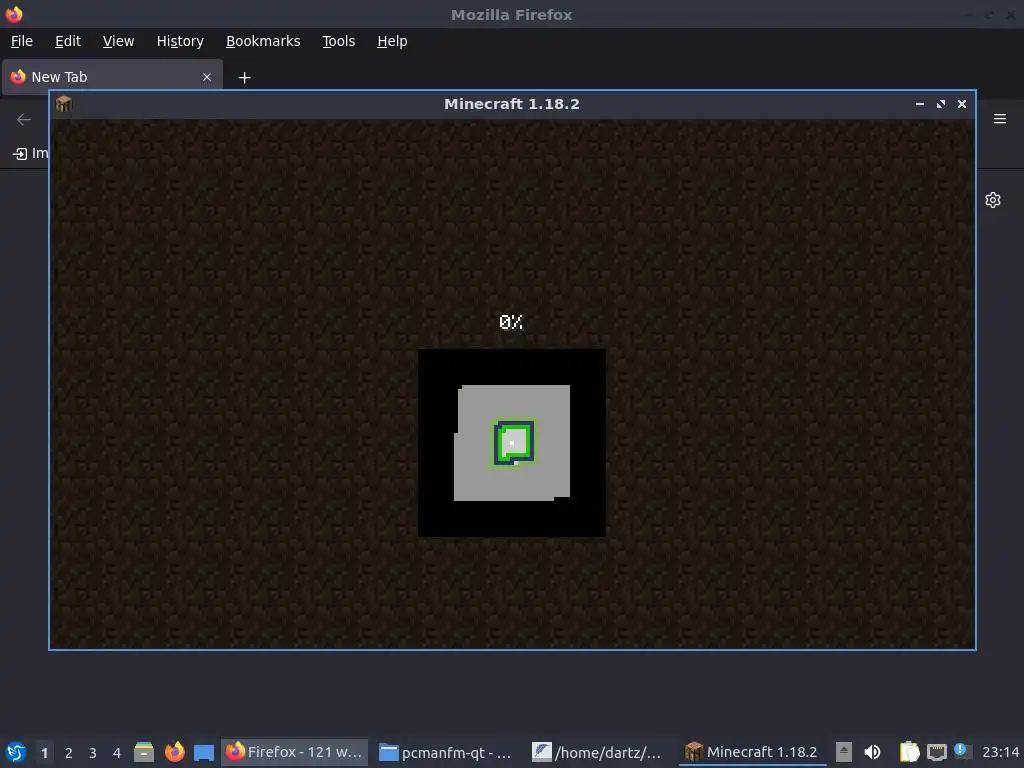1024x768 pixels.
Task: Click the show desktop panel icon
Action: [x=204, y=752]
